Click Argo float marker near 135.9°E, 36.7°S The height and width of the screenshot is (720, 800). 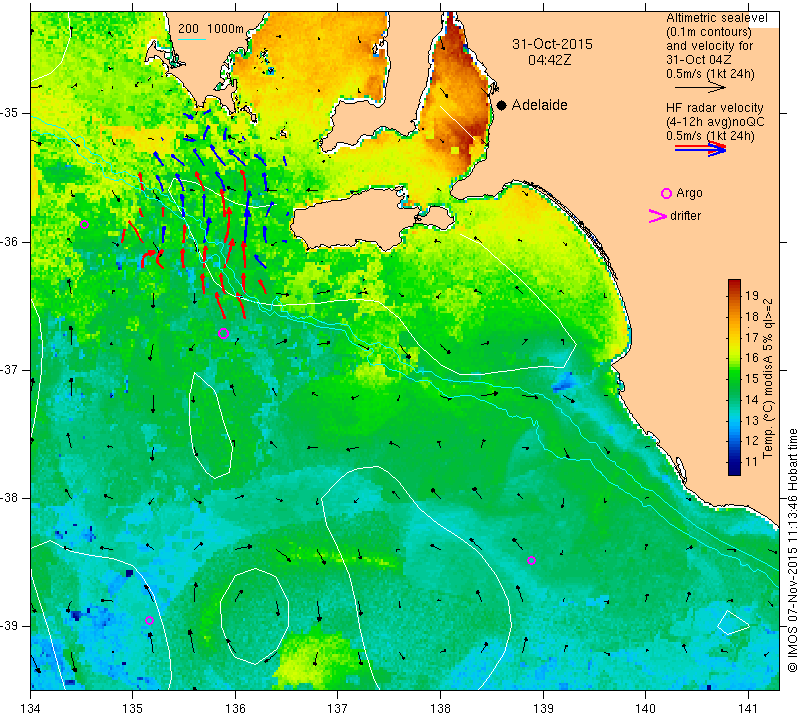point(223,334)
